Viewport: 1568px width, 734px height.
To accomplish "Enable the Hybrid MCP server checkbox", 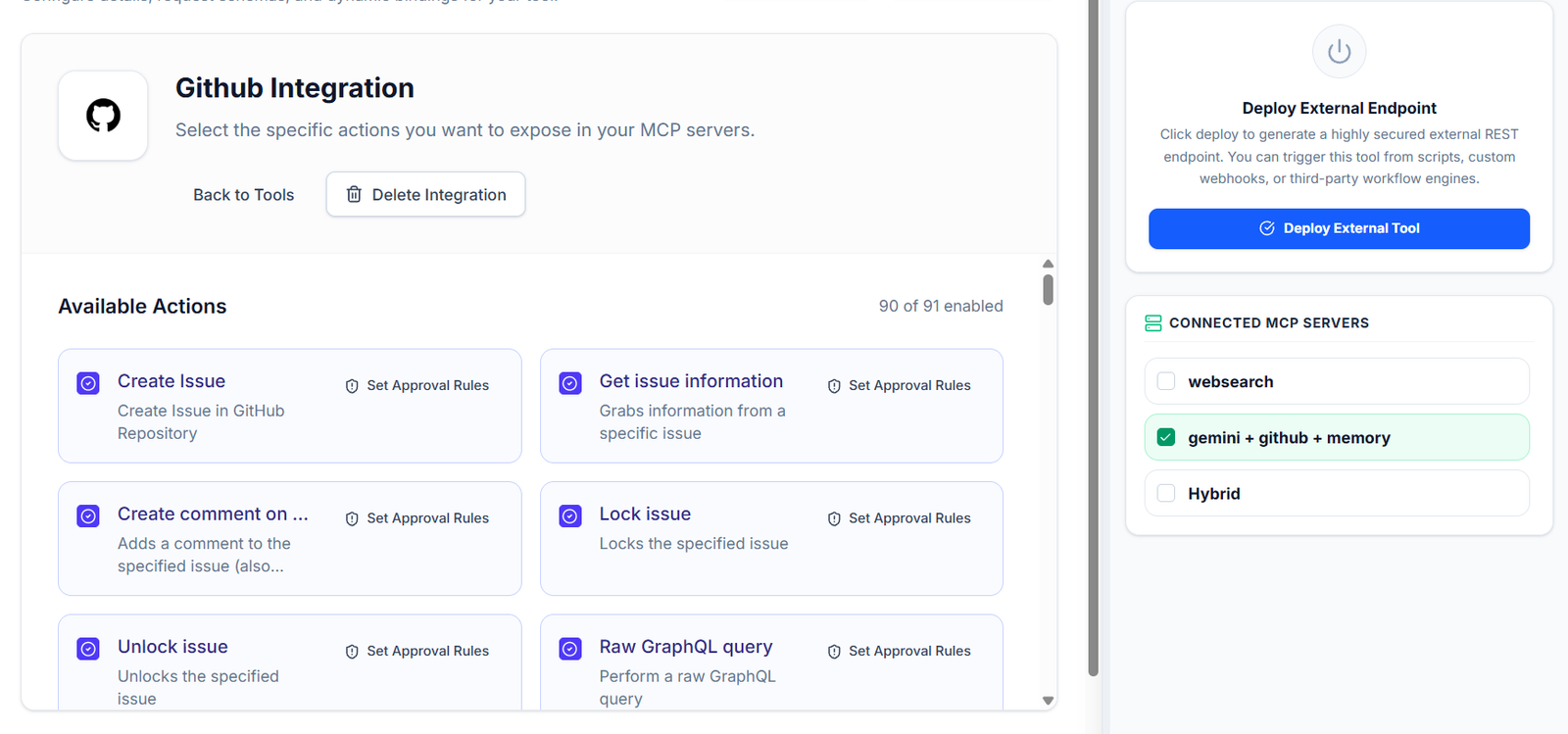I will 1166,493.
